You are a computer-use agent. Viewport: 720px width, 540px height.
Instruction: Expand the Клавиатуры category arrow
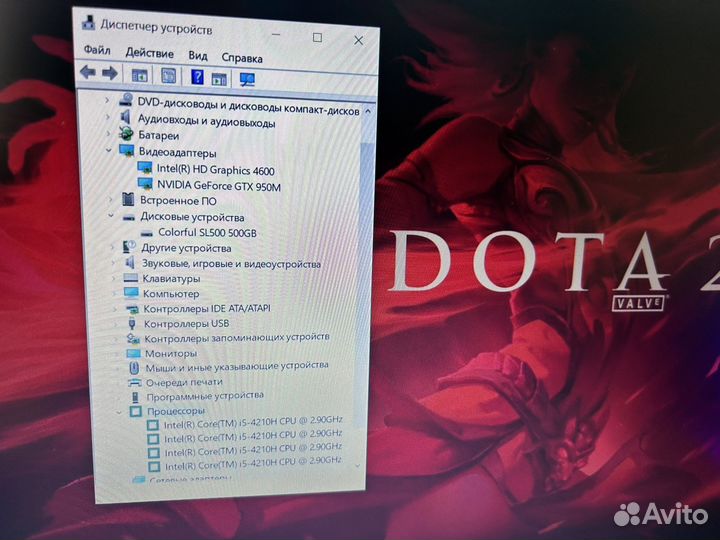tap(114, 278)
